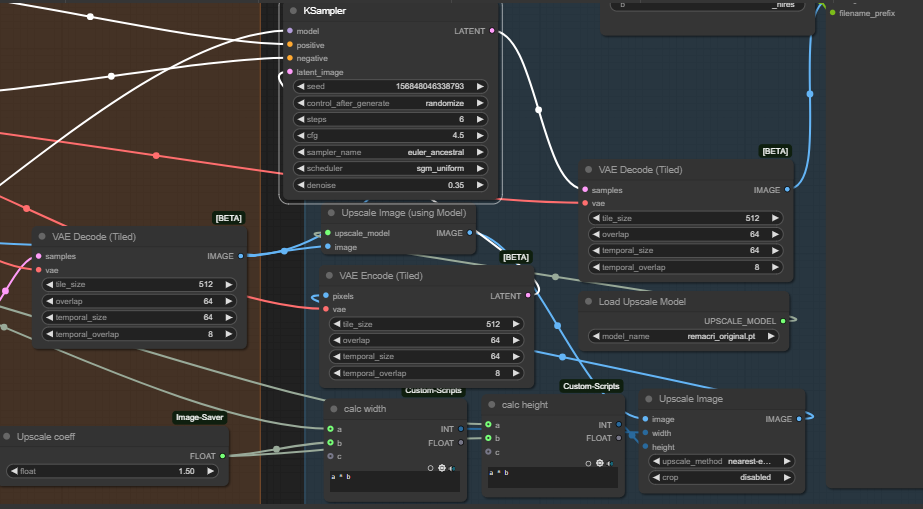Click the denoise value field in KSampler

390,185
